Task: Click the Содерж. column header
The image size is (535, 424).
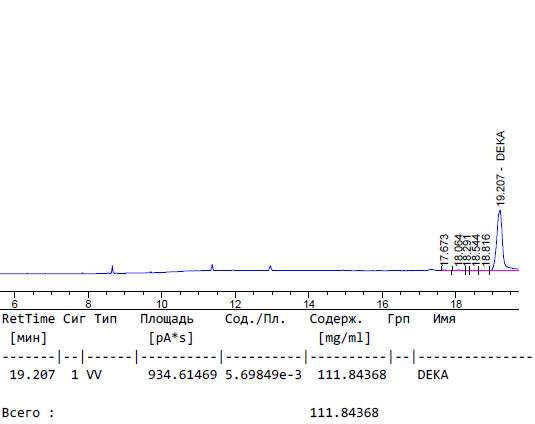Action: pyautogui.click(x=336, y=319)
